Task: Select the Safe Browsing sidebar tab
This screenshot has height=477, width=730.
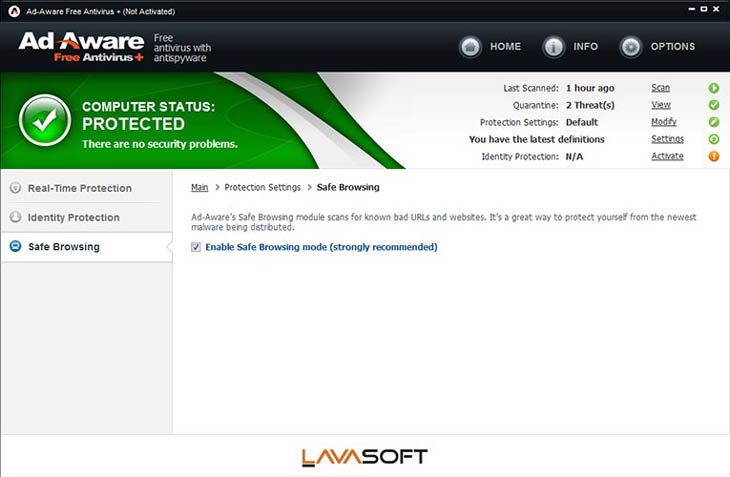Action: (x=87, y=247)
